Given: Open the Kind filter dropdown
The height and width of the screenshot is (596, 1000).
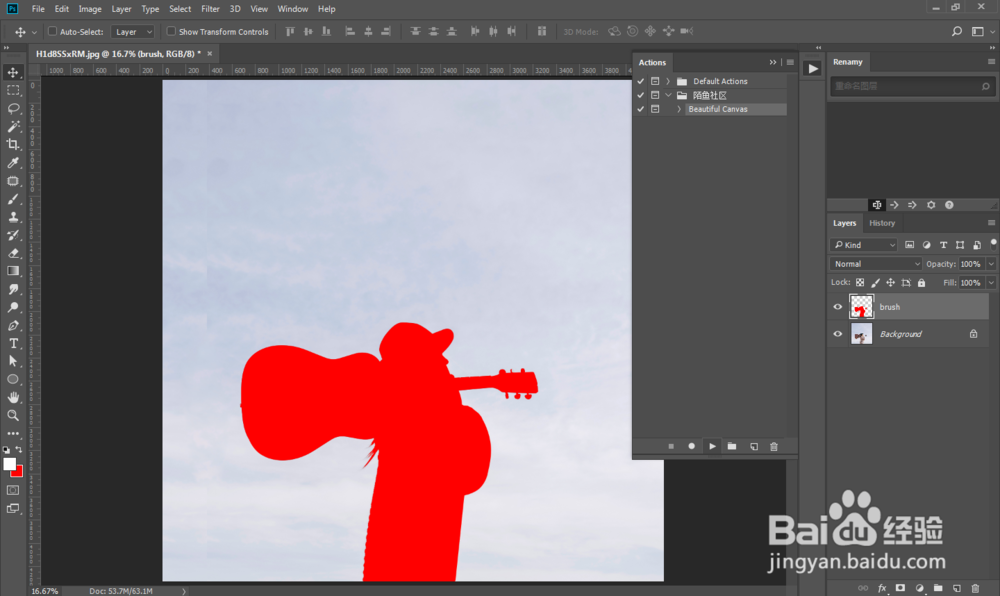Looking at the screenshot, I should coord(864,245).
